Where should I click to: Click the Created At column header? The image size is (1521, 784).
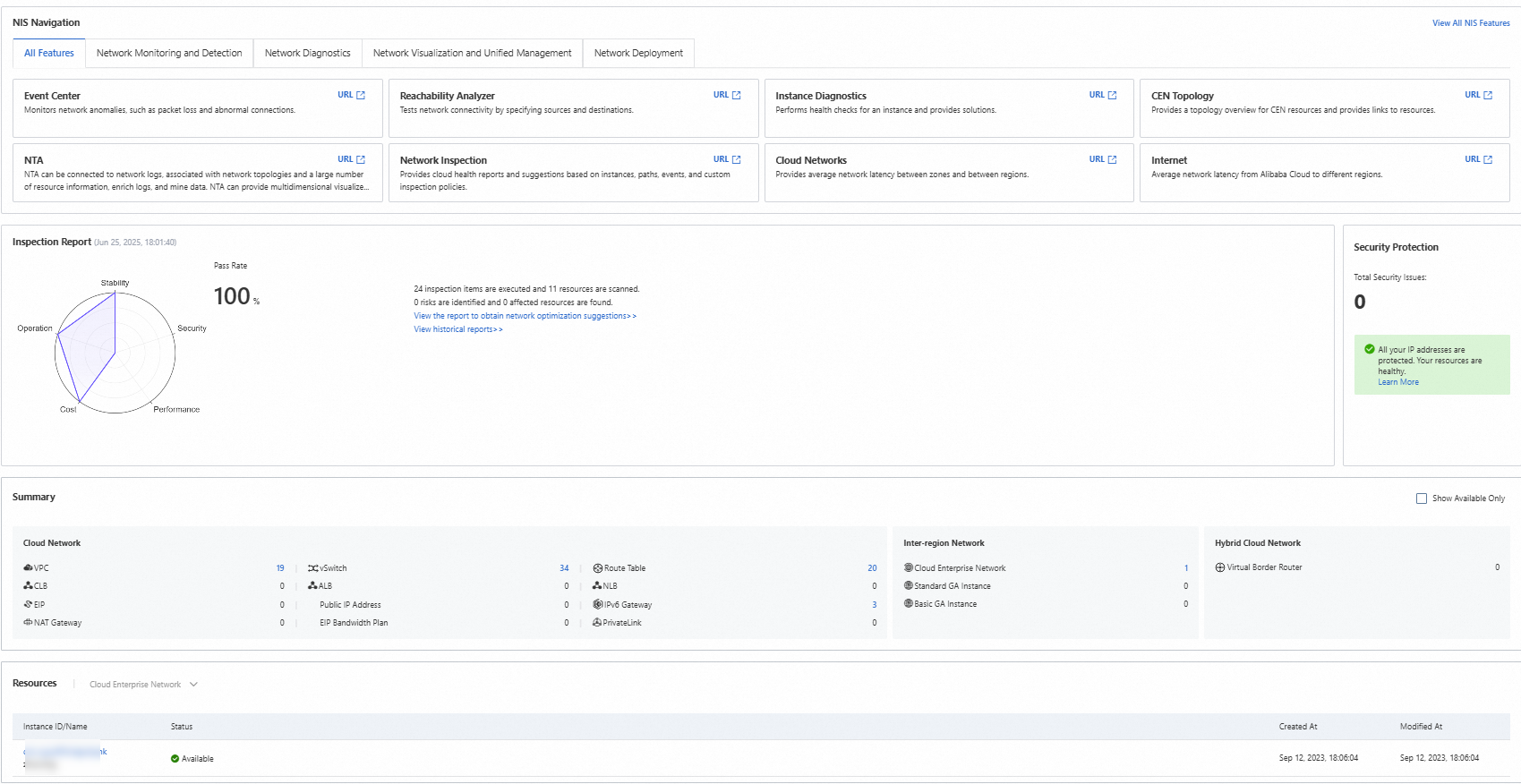(x=1298, y=727)
